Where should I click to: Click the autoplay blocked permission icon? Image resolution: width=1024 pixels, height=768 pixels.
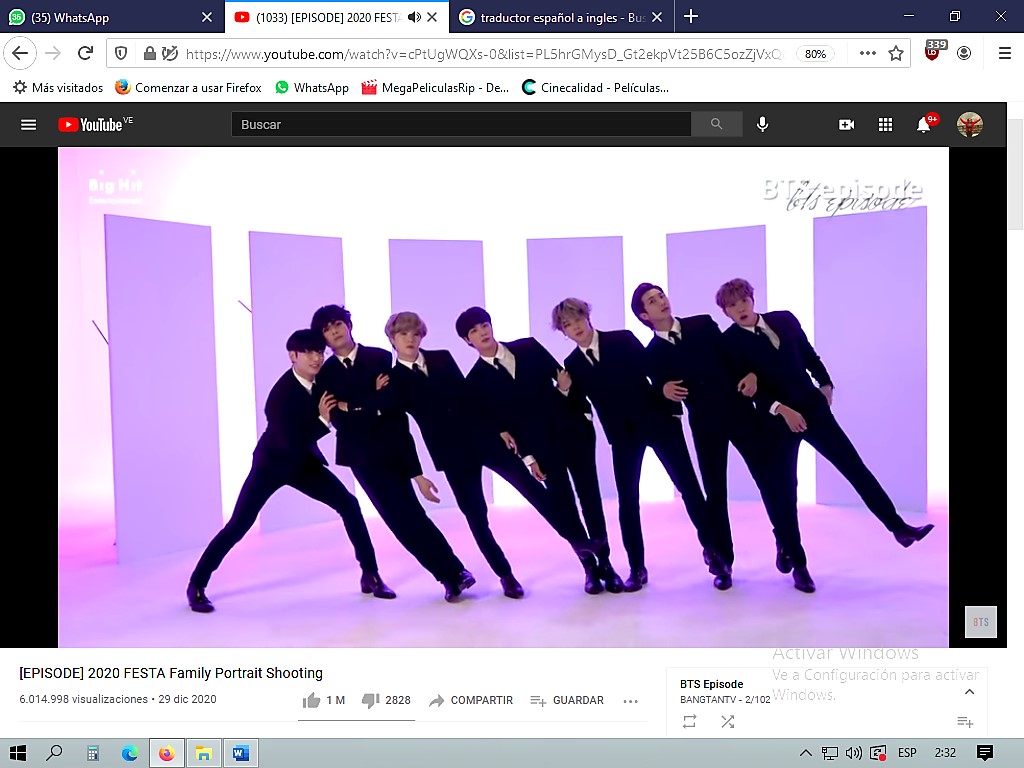tap(170, 54)
